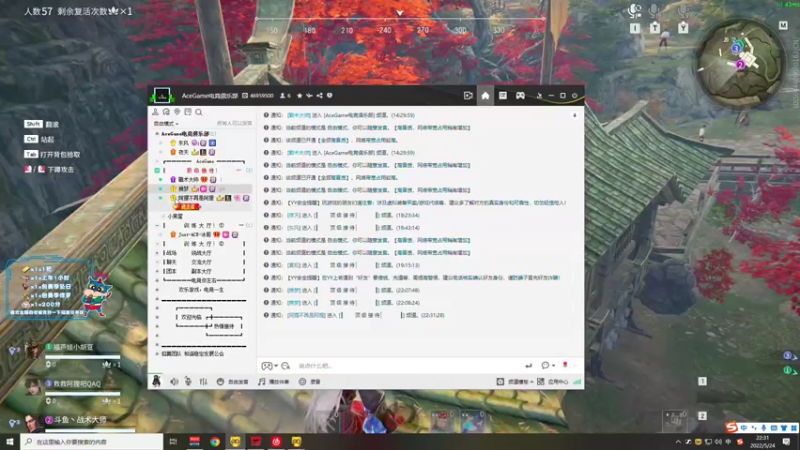Select the 小黑屋 channel
This screenshot has width=800, height=450.
pyautogui.click(x=175, y=216)
